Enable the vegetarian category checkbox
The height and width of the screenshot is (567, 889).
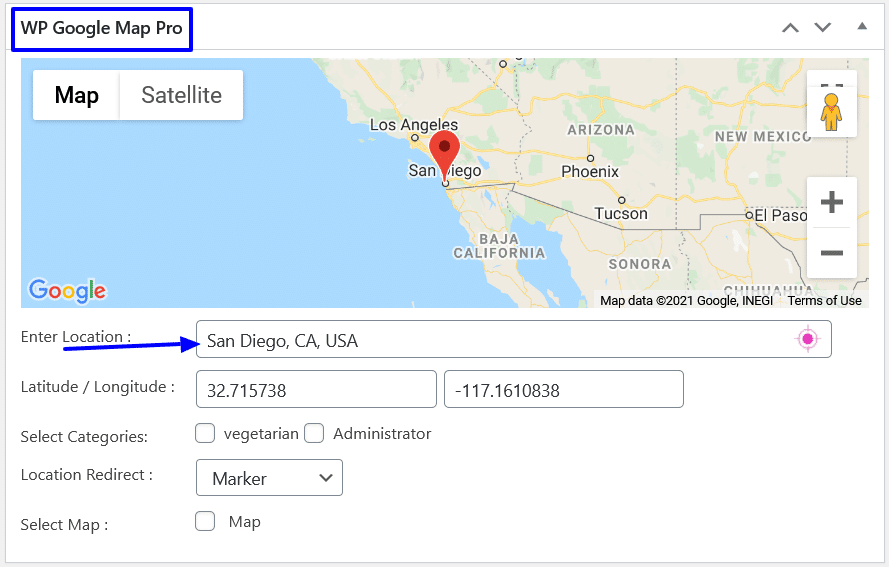(205, 434)
